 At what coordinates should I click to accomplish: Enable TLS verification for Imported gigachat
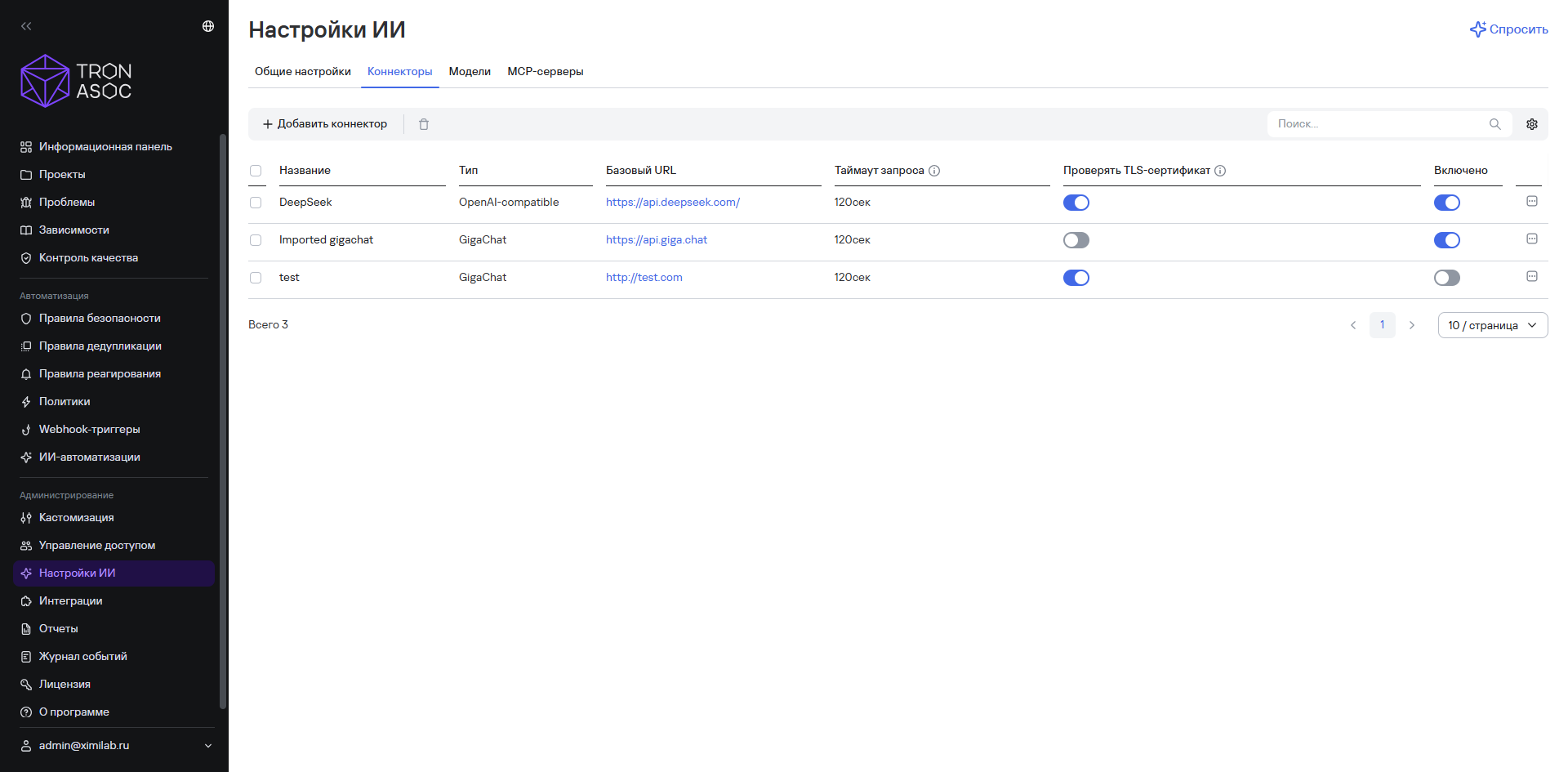(1076, 240)
